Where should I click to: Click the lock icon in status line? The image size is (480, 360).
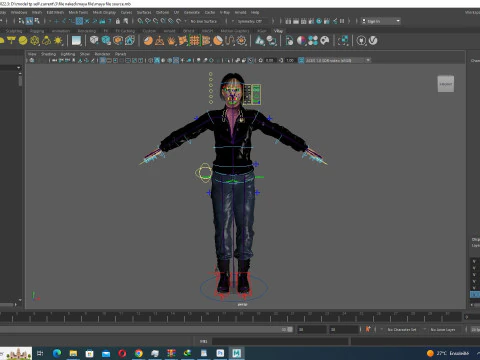(118, 21)
